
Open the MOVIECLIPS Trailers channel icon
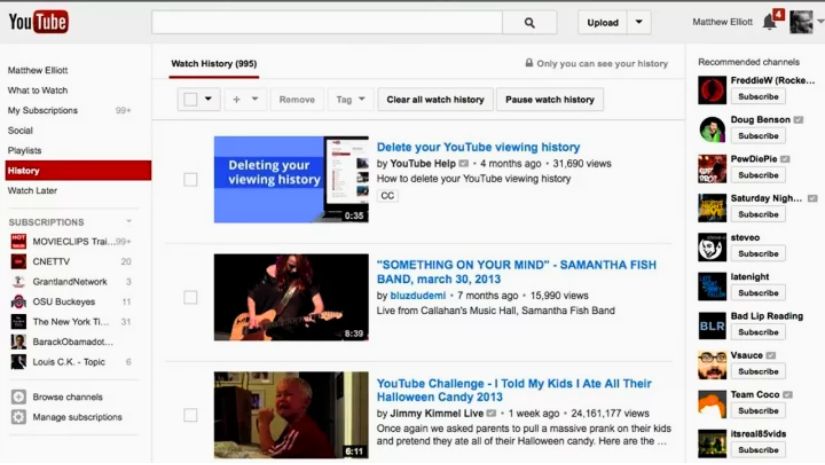pyautogui.click(x=18, y=241)
